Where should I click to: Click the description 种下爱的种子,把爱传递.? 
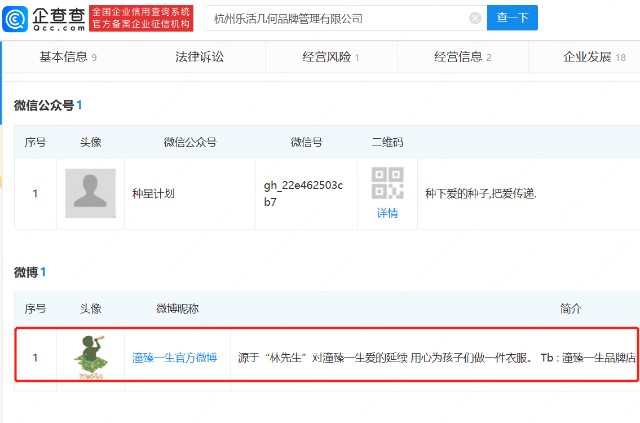point(481,193)
